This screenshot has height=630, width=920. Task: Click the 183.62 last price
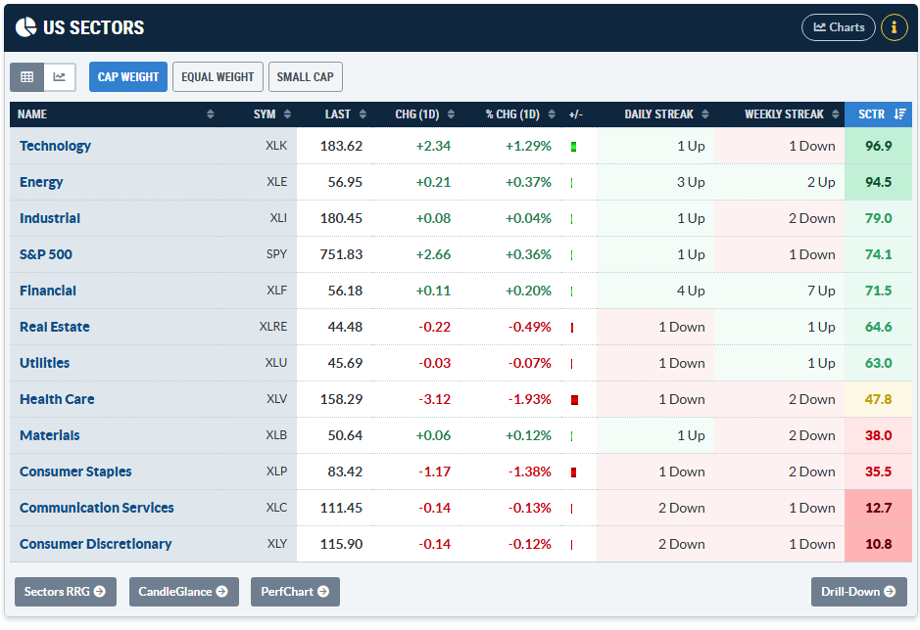(x=341, y=146)
